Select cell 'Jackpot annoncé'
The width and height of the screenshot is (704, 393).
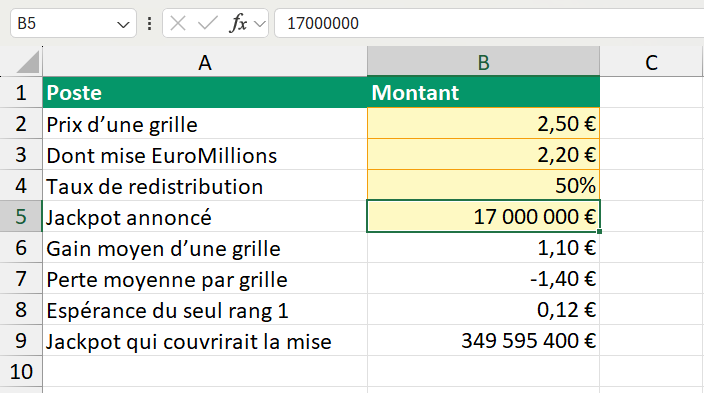[x=205, y=216]
